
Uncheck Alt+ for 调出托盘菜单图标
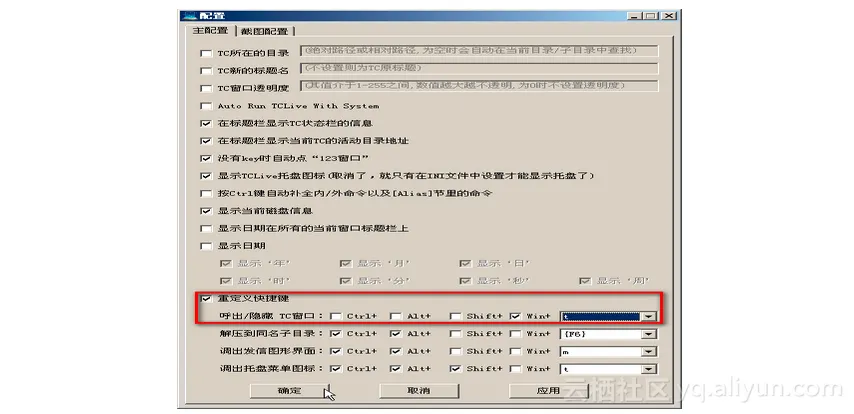[396, 369]
